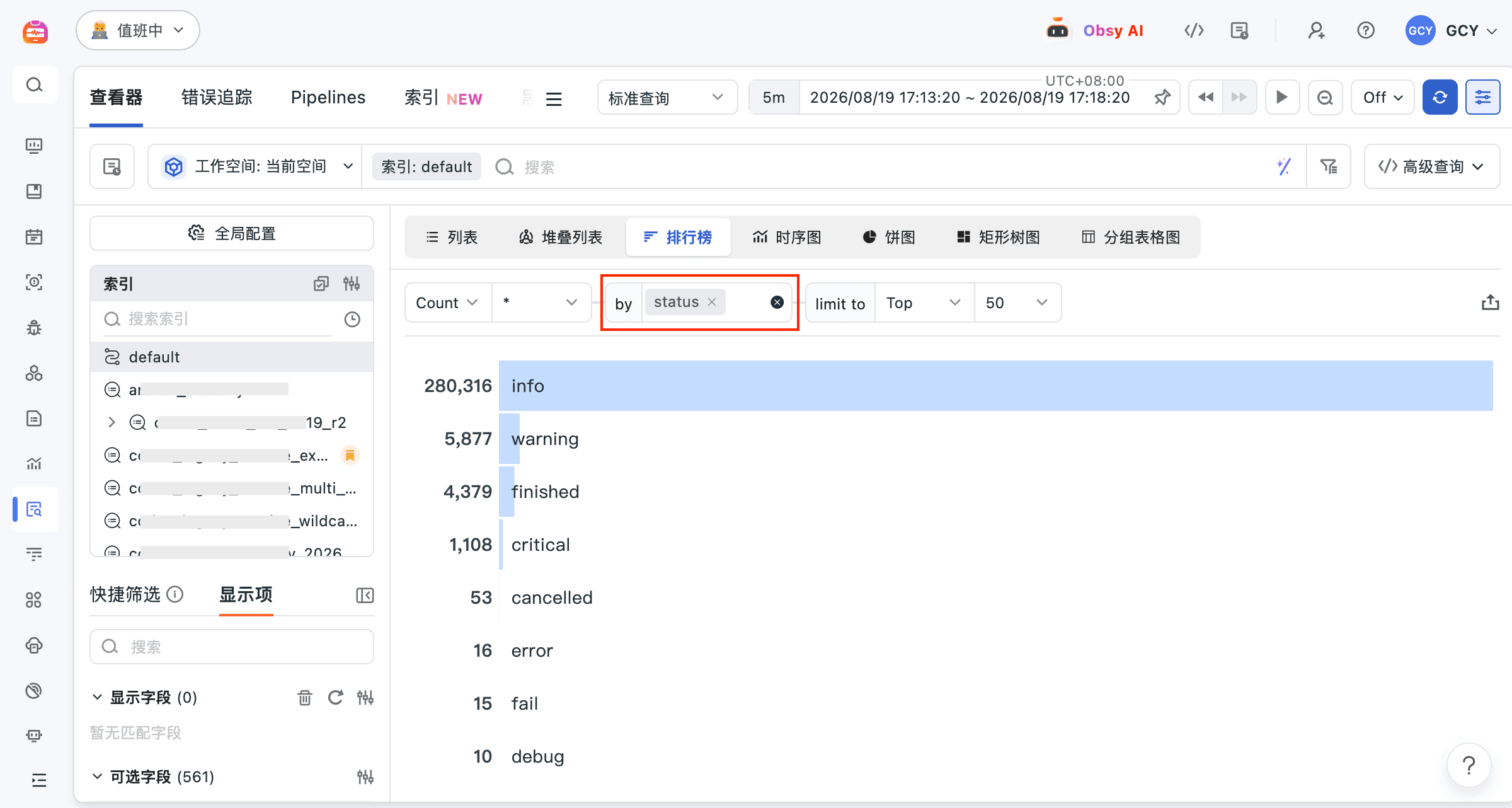Screen dimensions: 1512x808
Task: Focus the 显示项 field search input
Action: (x=232, y=647)
